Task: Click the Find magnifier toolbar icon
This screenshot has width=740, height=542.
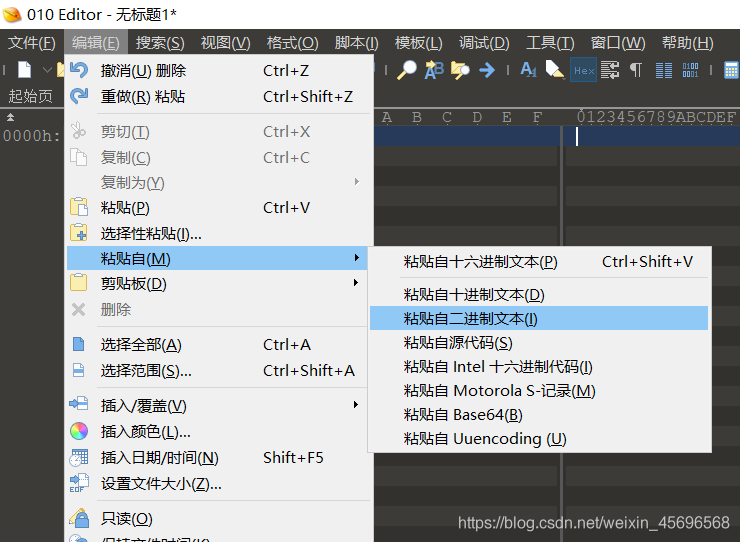Action: [406, 70]
